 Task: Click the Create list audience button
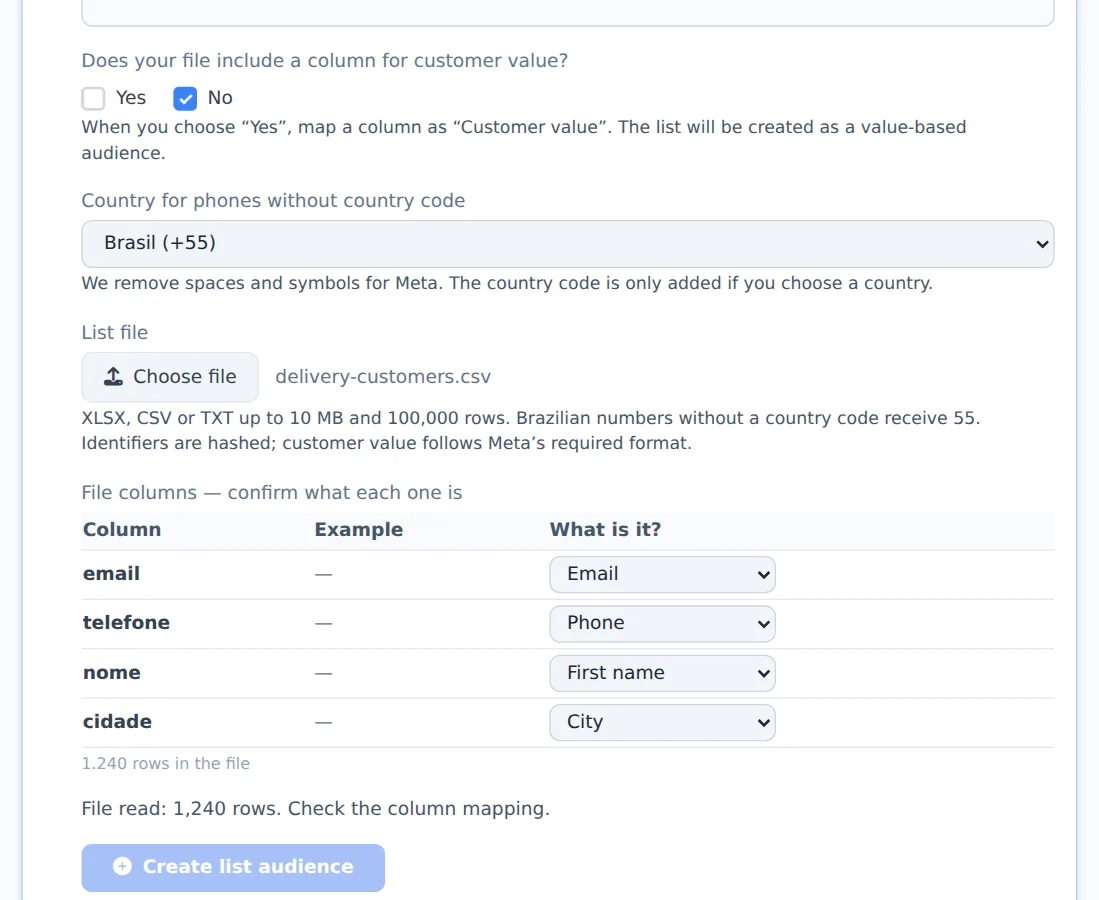[233, 867]
